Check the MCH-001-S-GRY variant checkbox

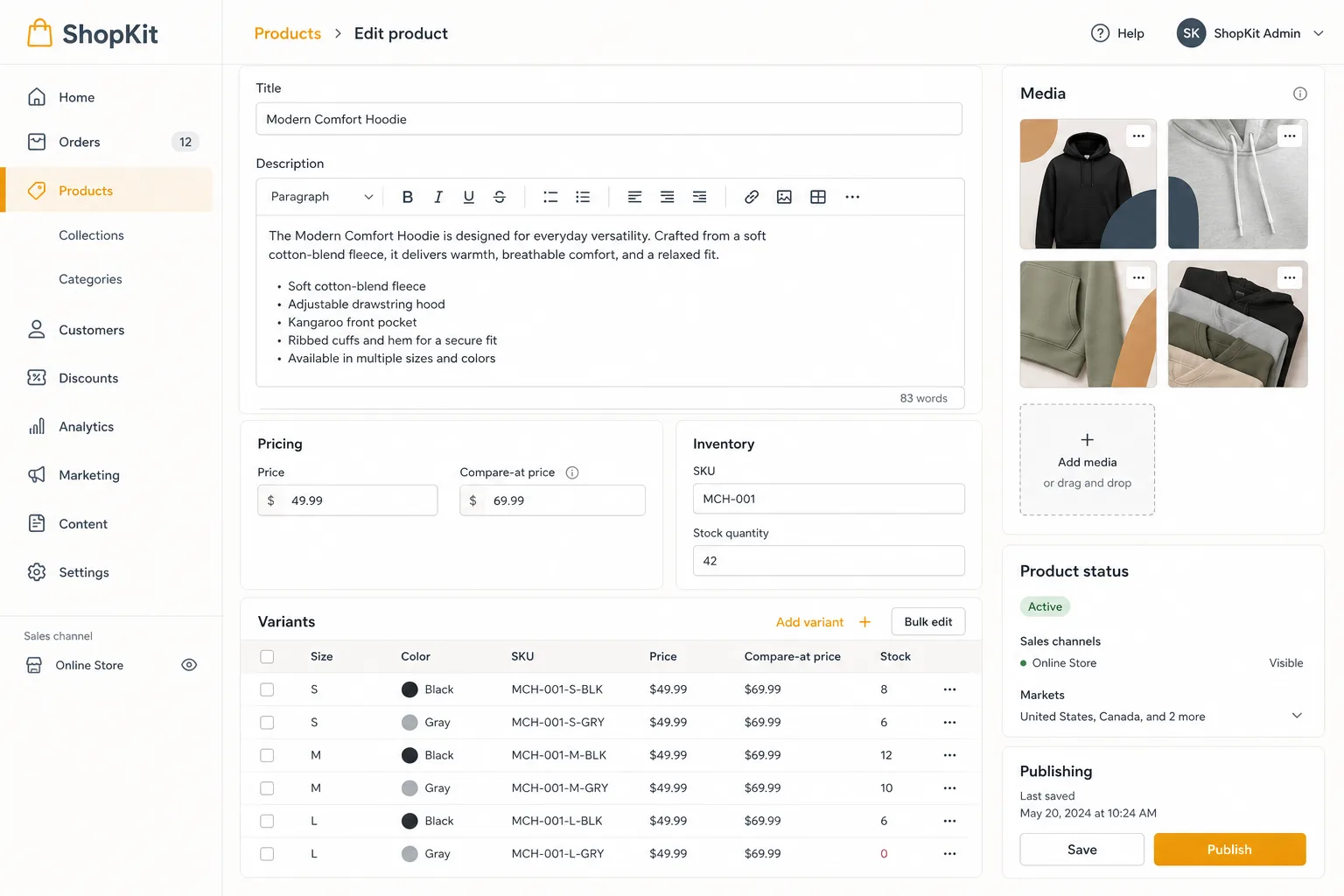pos(267,723)
